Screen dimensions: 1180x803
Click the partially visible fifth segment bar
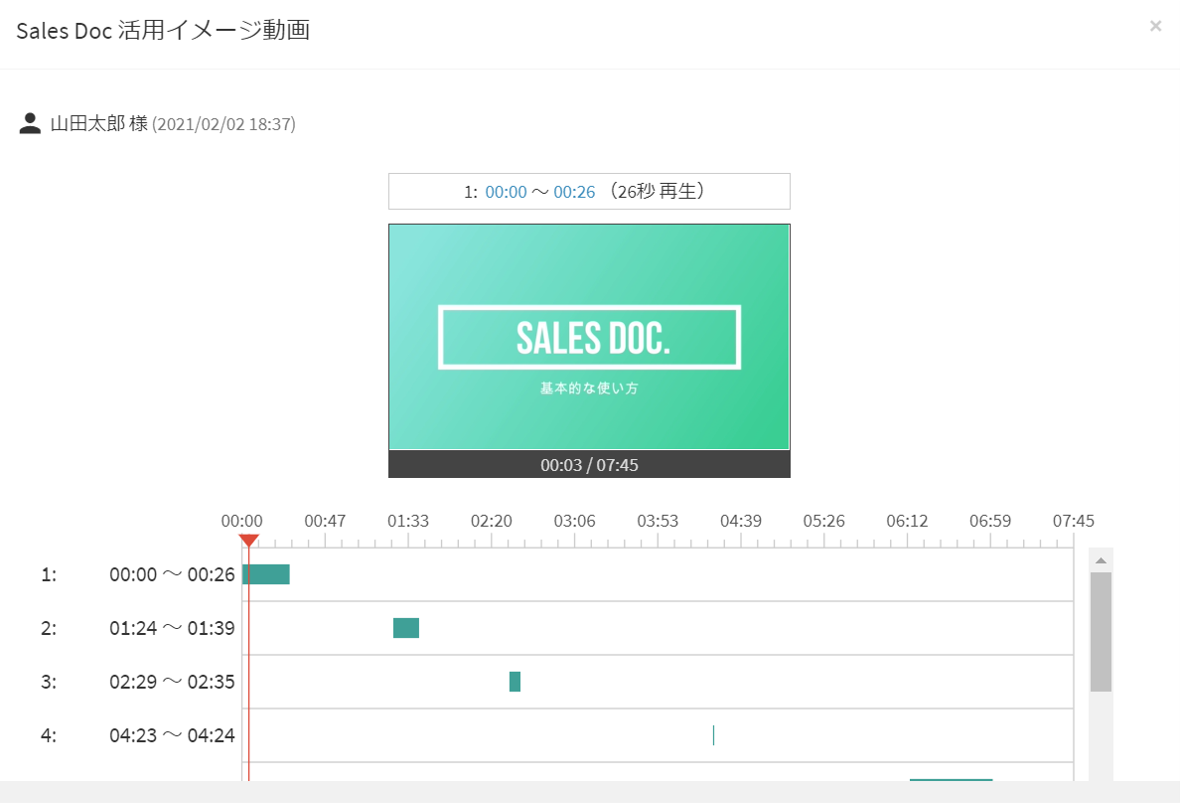coord(950,779)
